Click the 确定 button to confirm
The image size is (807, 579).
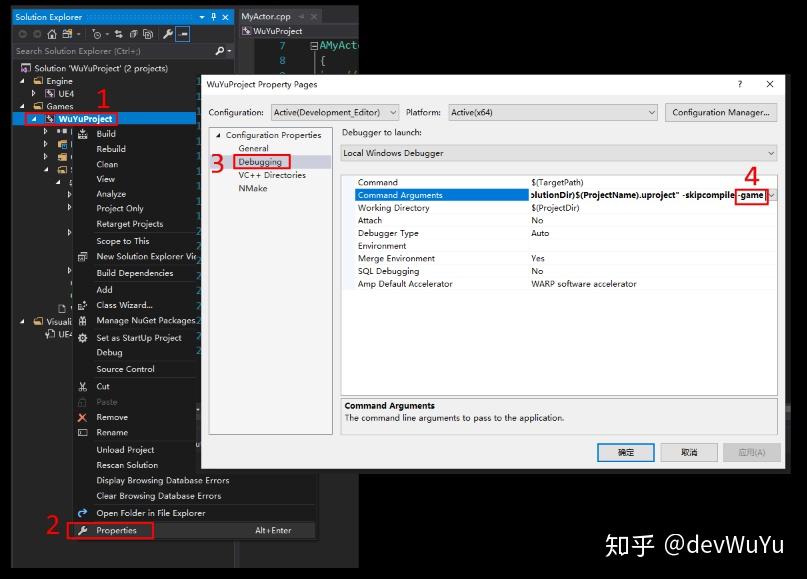coord(625,452)
